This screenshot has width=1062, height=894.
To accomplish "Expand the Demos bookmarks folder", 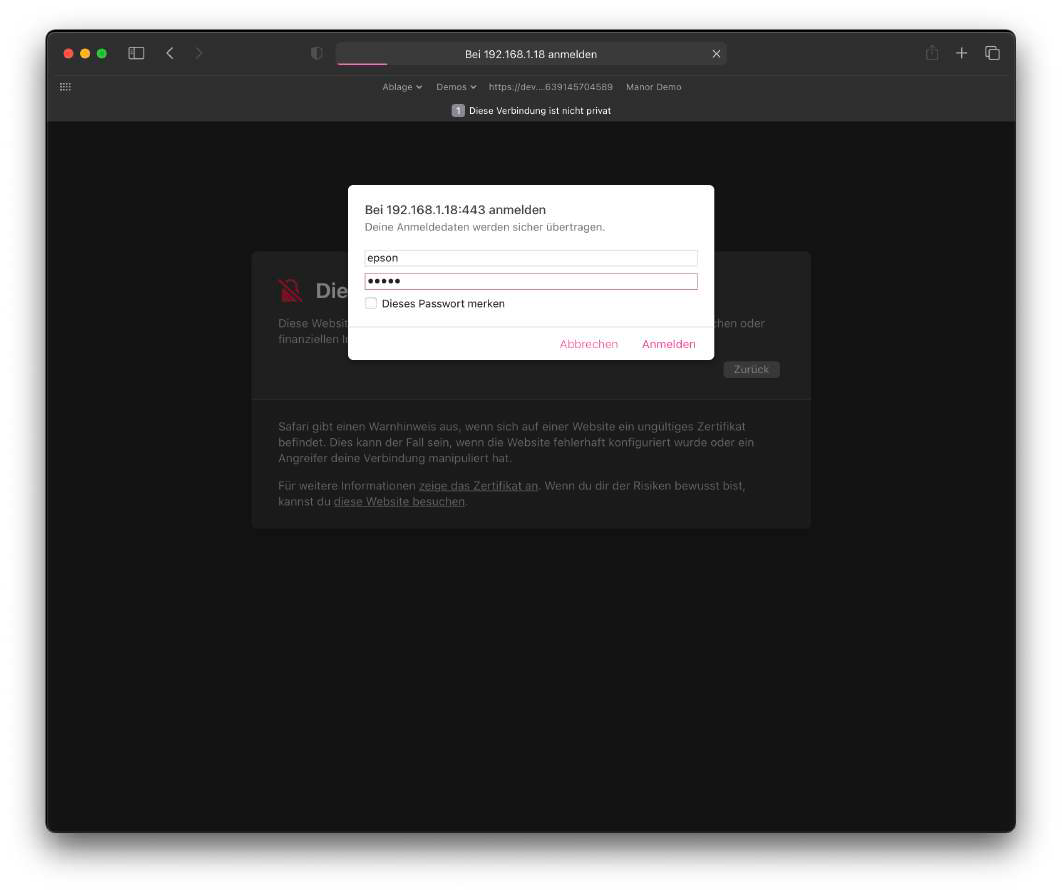I will pos(456,87).
